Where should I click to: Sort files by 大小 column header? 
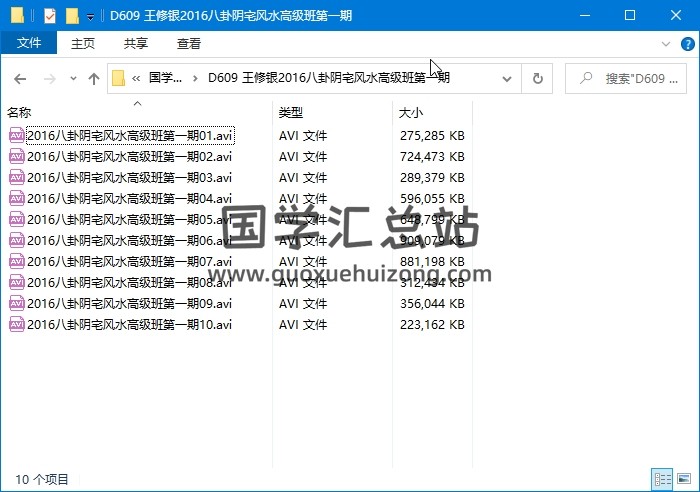coord(411,113)
